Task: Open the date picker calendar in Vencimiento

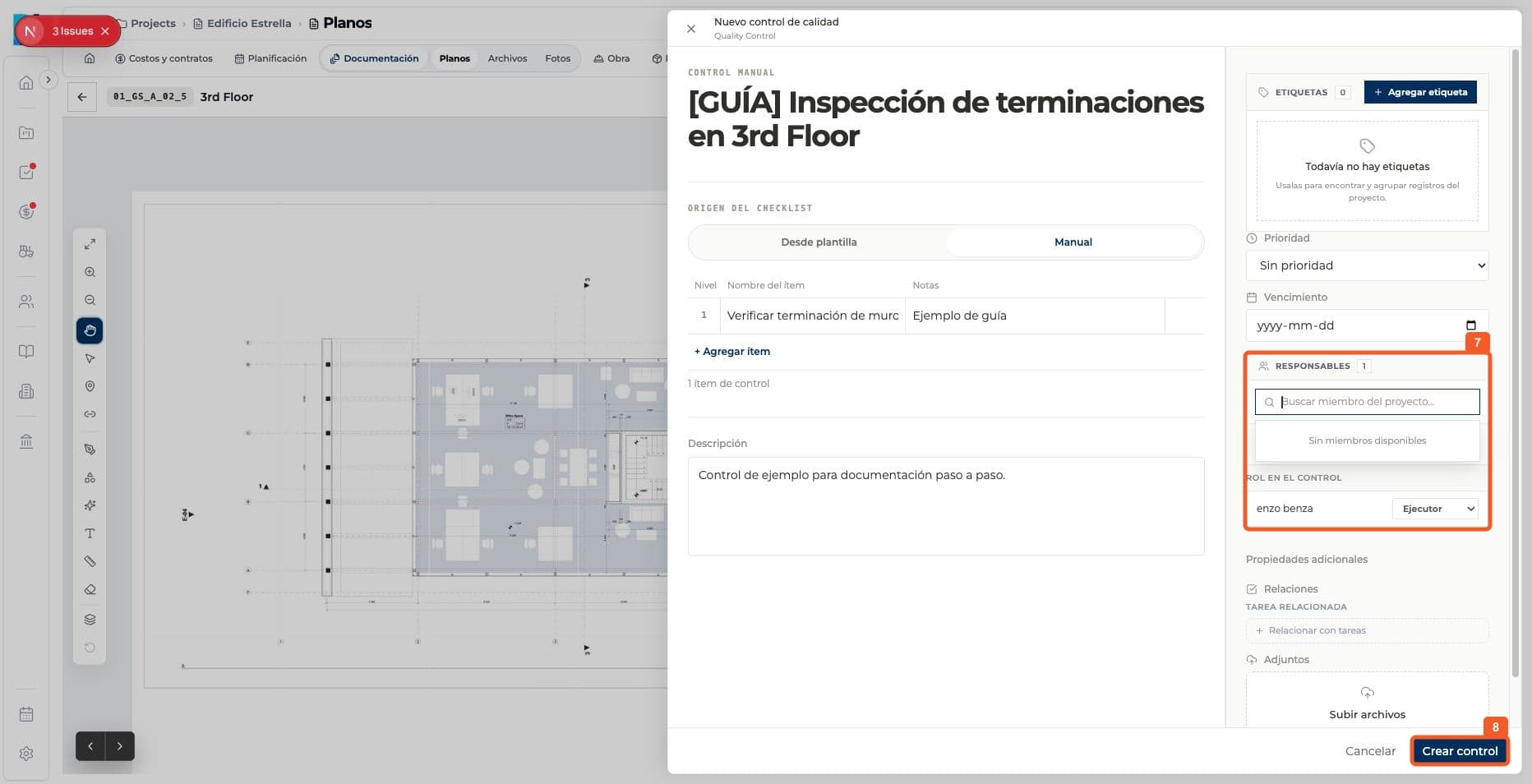Action: point(1471,325)
